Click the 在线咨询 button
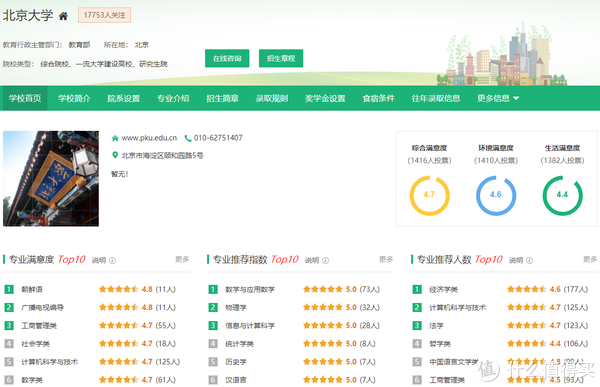This screenshot has height=387, width=600. 227,58
